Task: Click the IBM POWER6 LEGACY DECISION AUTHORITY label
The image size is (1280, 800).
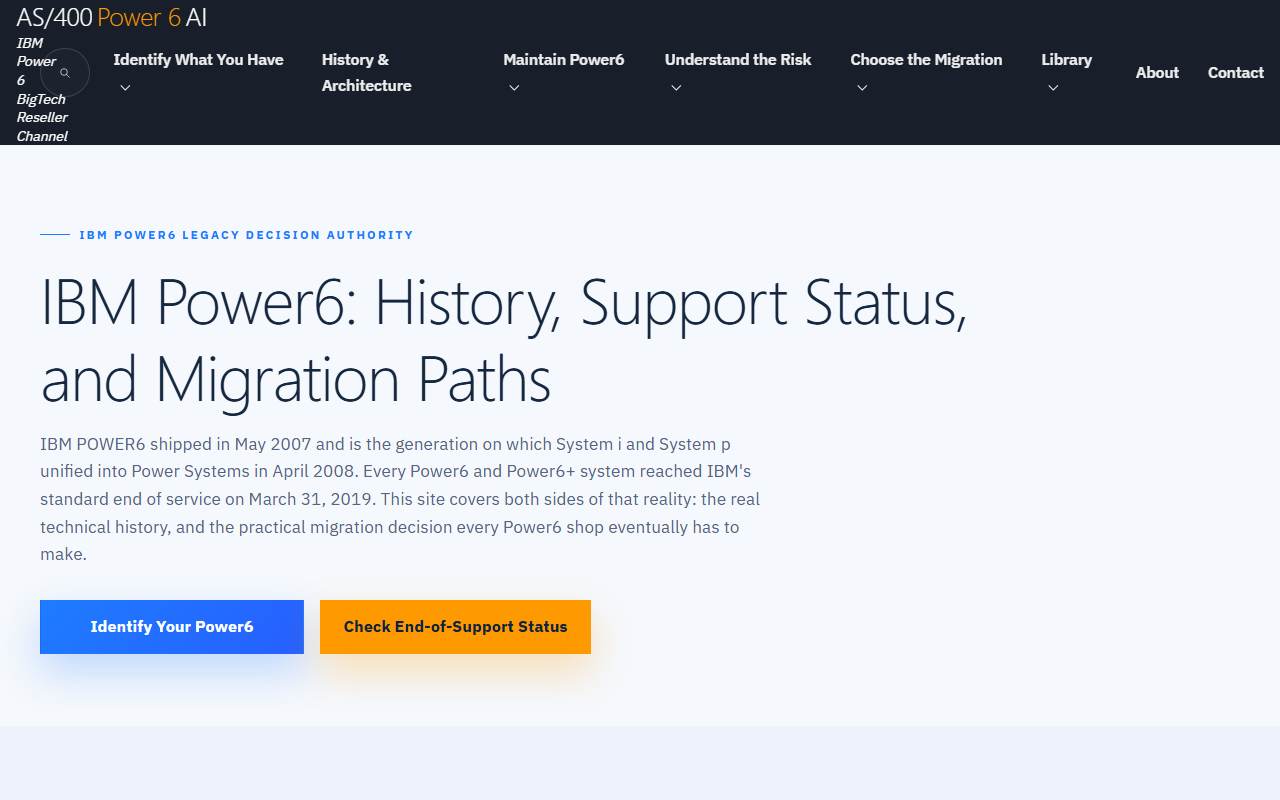Action: pos(246,235)
